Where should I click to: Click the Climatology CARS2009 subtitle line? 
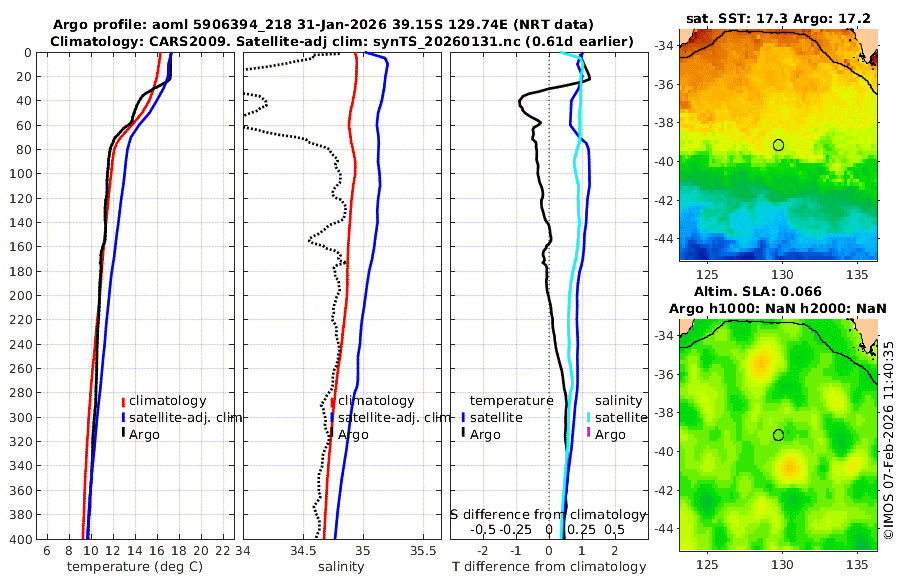point(342,41)
